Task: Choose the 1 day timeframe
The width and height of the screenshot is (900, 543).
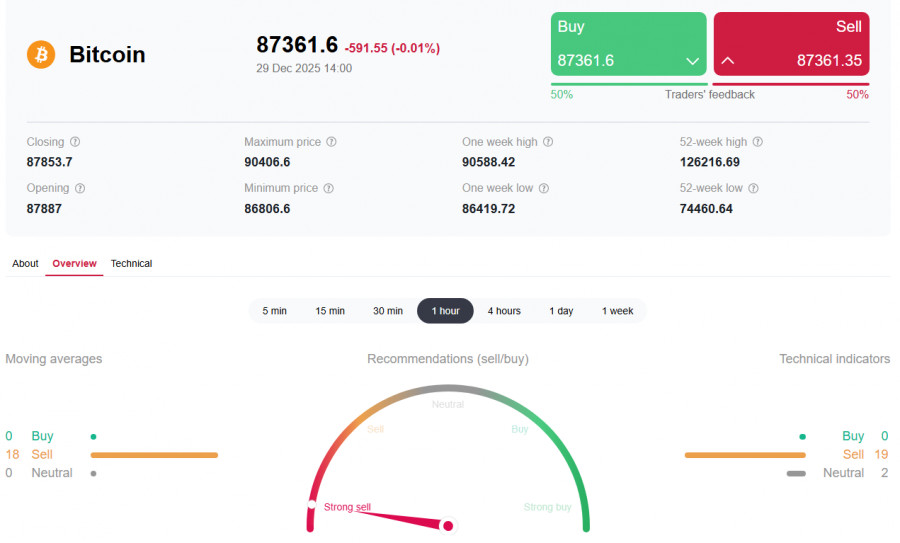Action: [561, 311]
